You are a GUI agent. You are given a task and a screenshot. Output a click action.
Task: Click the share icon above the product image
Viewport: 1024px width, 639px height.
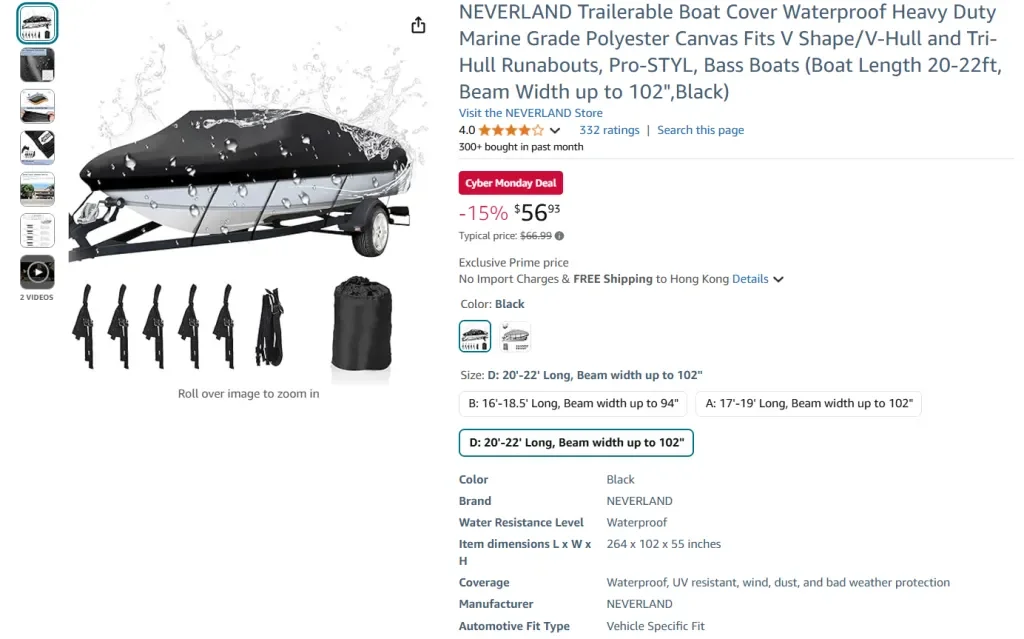(418, 25)
